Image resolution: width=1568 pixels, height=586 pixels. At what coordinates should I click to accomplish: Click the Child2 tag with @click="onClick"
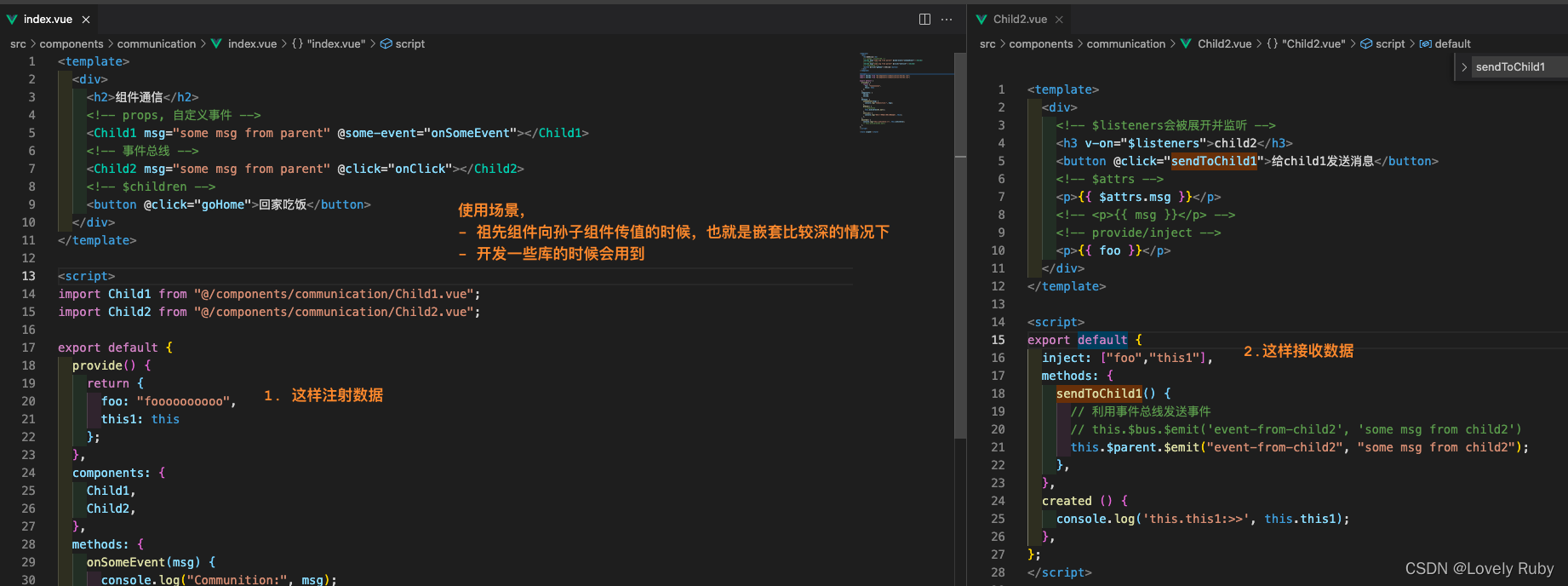[x=305, y=169]
